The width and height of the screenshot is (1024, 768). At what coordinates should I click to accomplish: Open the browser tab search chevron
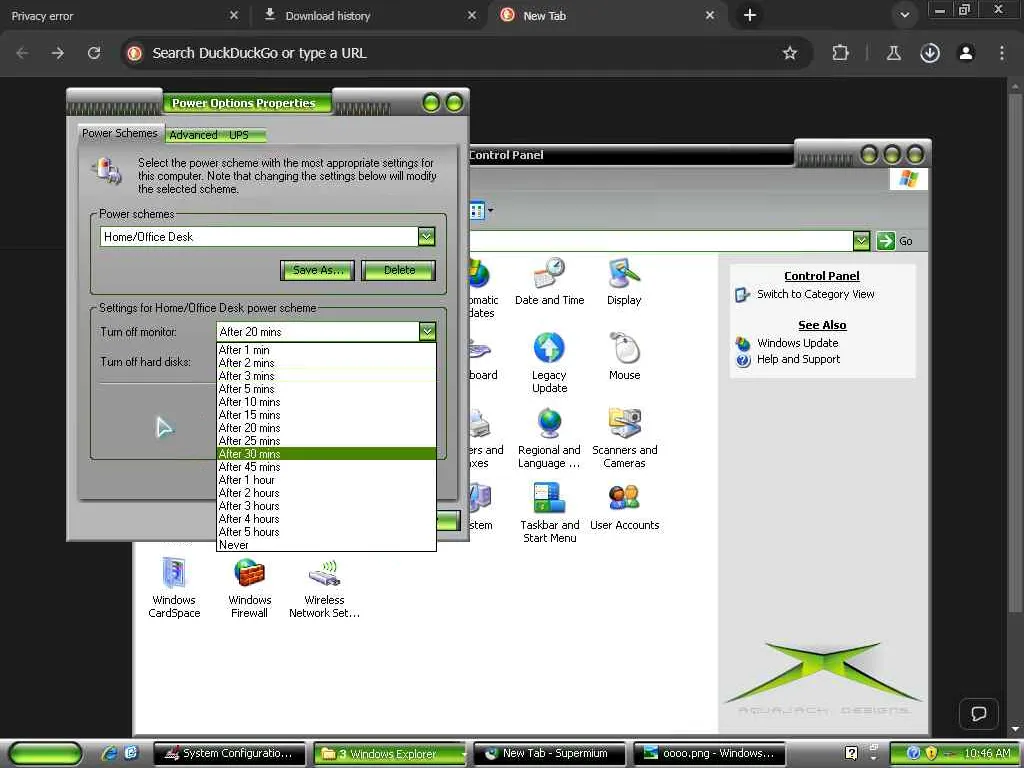tap(904, 15)
